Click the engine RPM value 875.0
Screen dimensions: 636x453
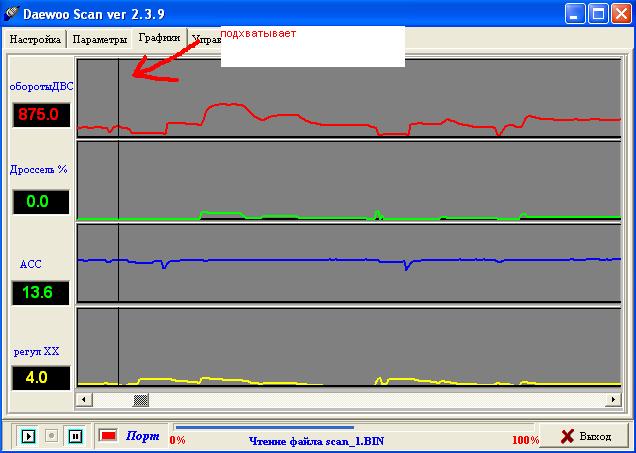(41, 115)
